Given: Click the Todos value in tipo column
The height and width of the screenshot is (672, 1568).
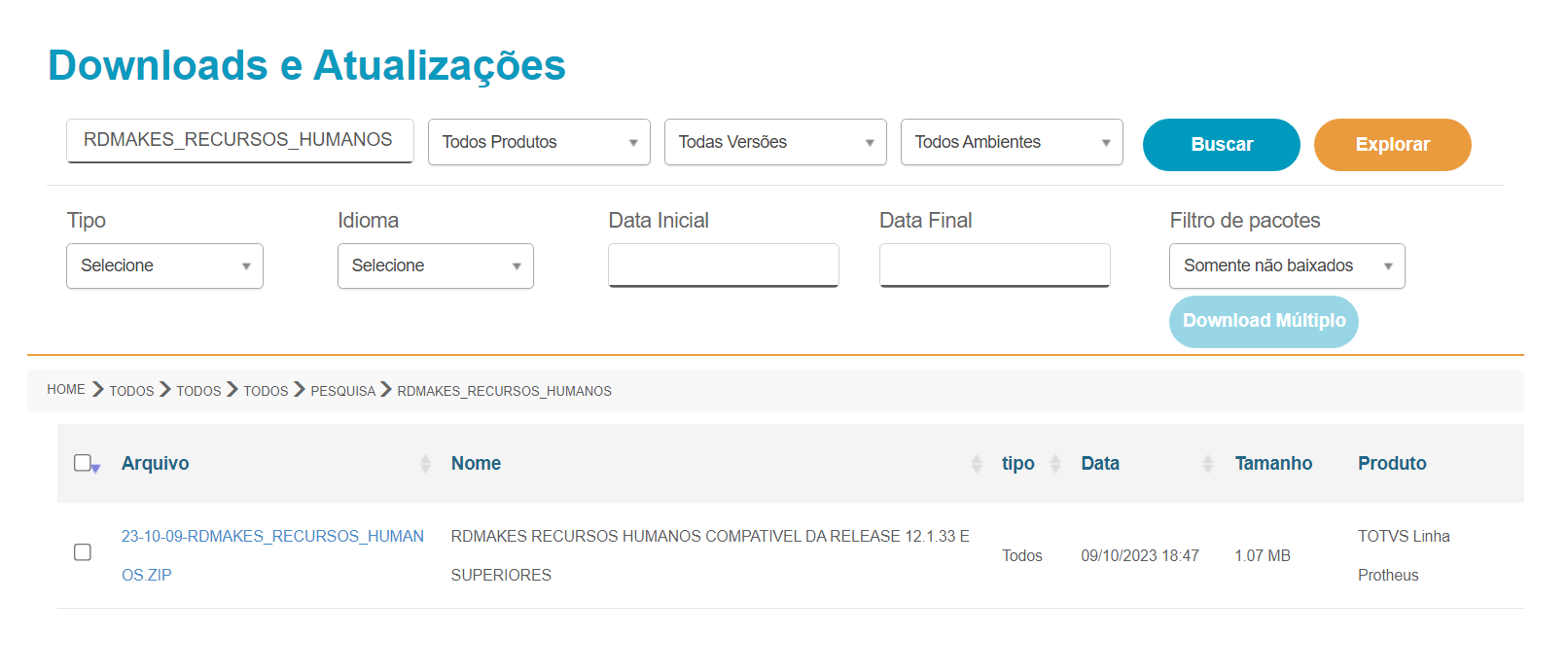Looking at the screenshot, I should pyautogui.click(x=1022, y=555).
